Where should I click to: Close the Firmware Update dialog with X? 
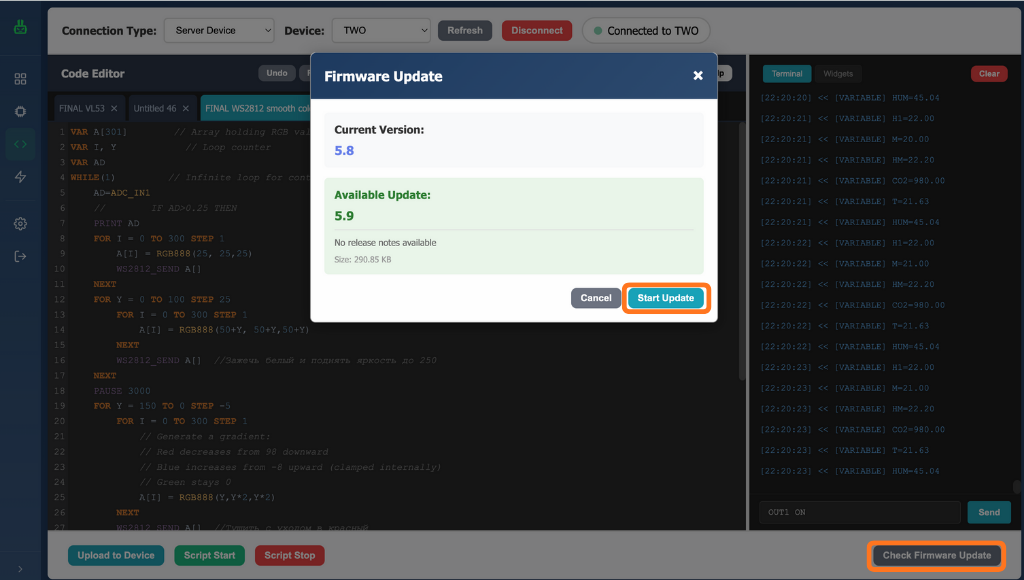tap(698, 76)
